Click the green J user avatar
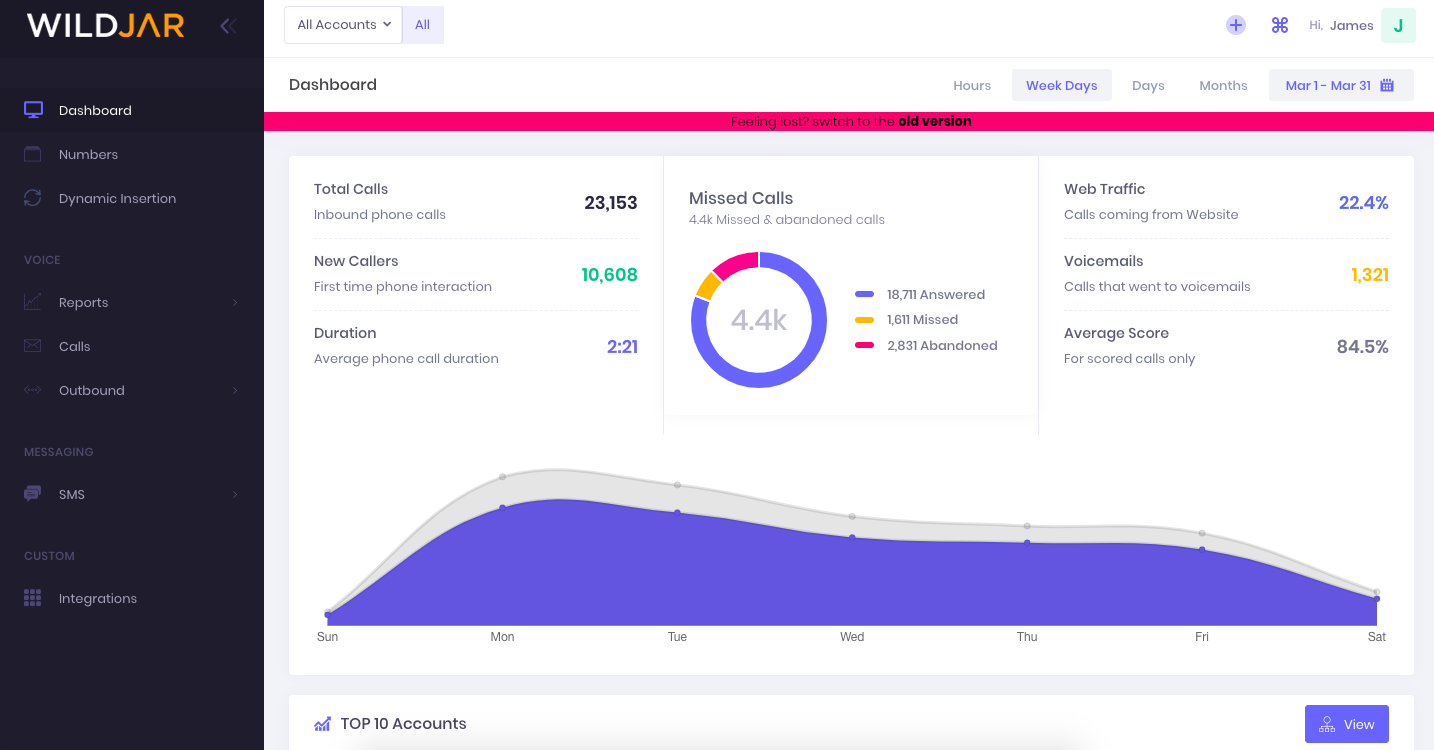Image resolution: width=1434 pixels, height=750 pixels. click(1398, 26)
